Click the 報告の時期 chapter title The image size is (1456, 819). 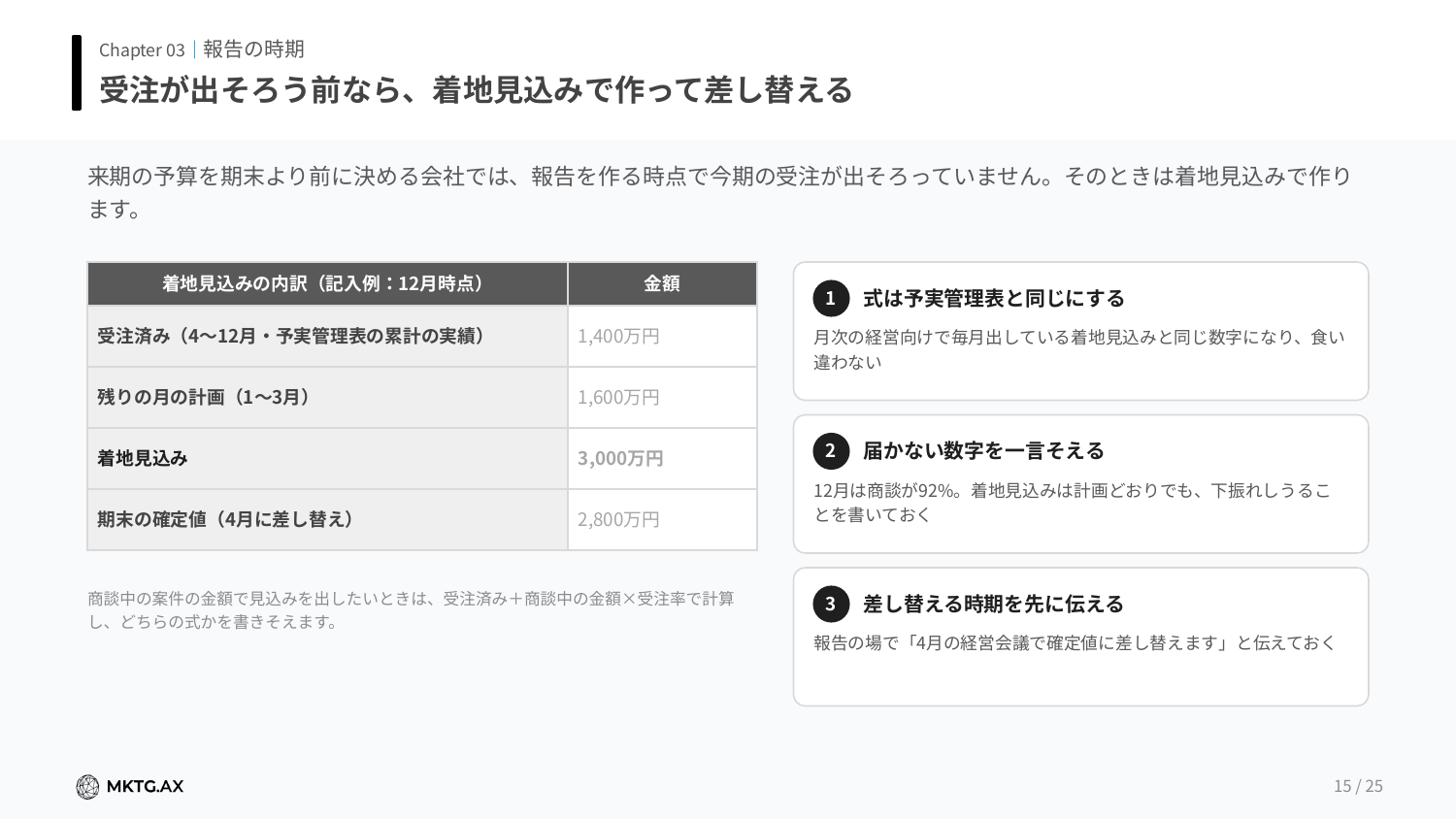[x=253, y=49]
